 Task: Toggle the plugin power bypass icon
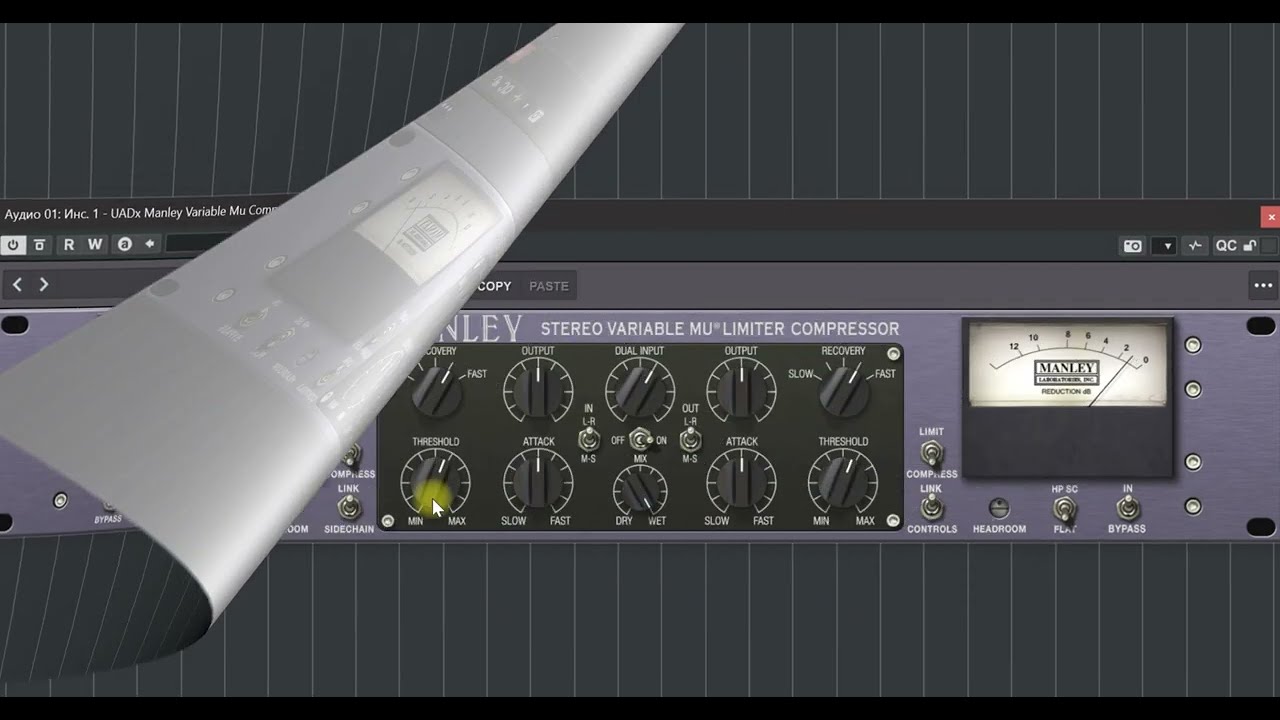coord(13,245)
